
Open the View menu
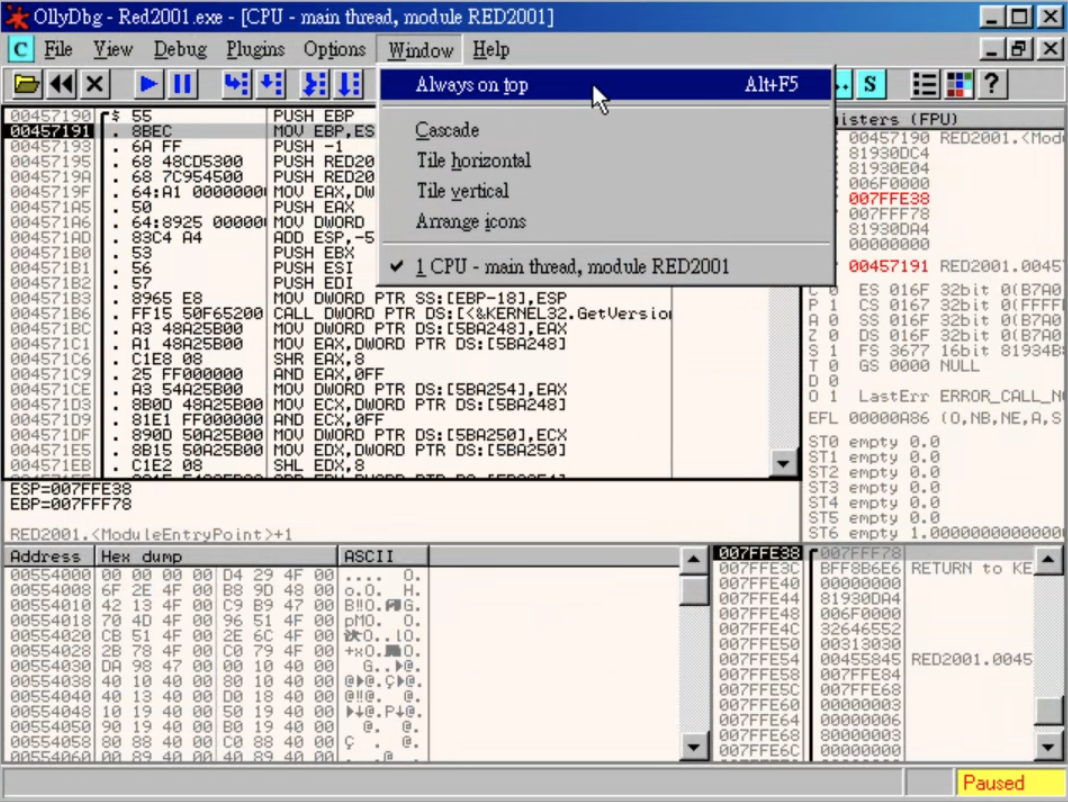point(112,50)
